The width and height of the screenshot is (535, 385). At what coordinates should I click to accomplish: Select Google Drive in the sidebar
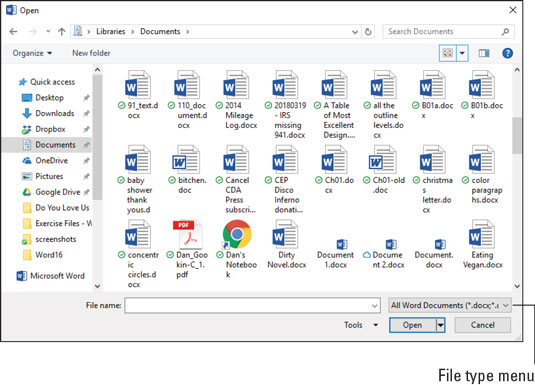(x=58, y=192)
